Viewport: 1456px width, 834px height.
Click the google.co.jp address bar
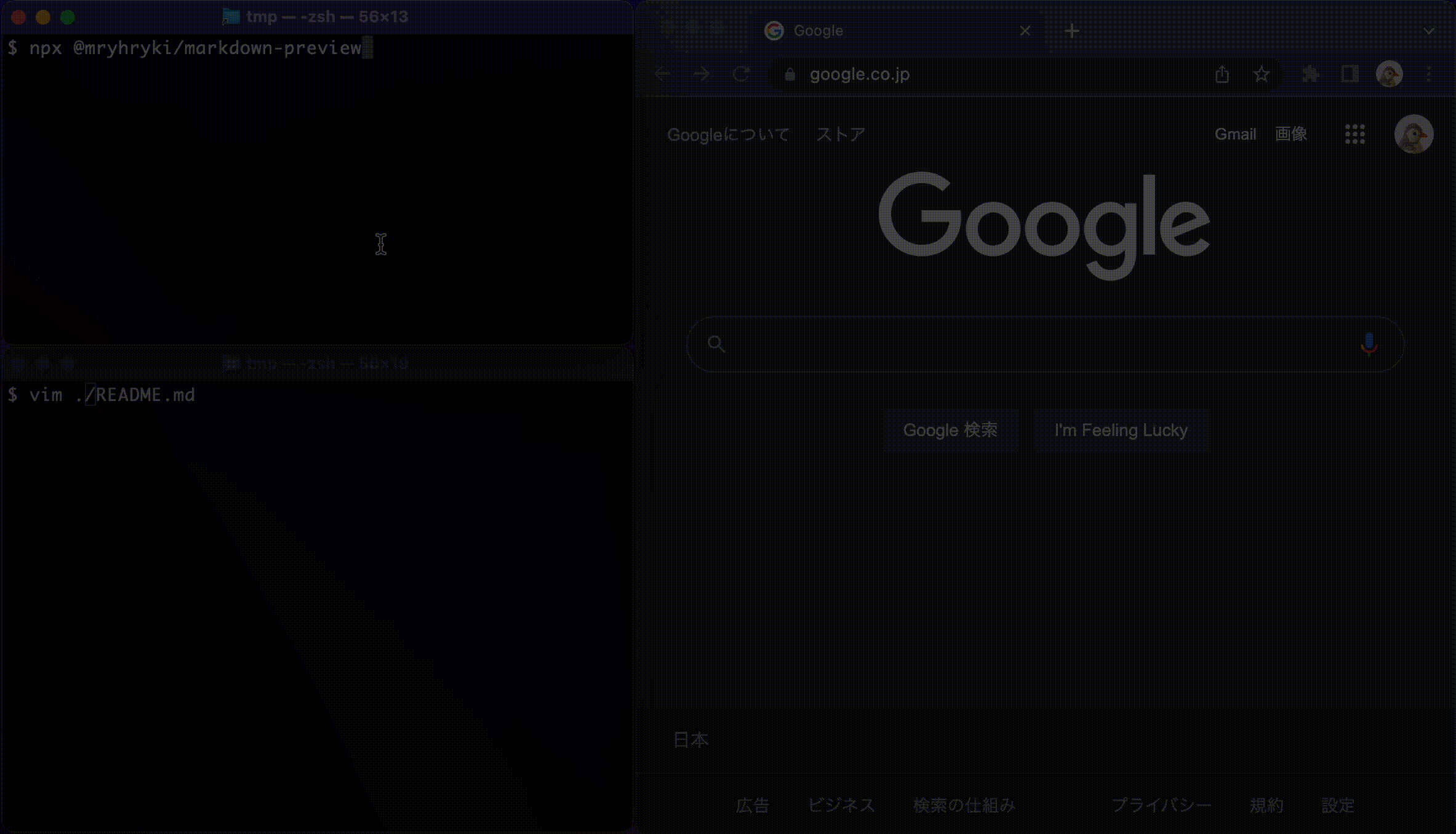(985, 74)
